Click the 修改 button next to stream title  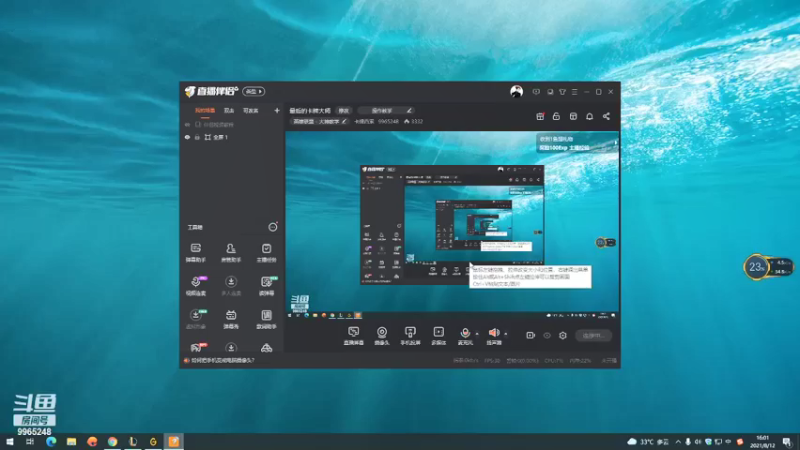(x=344, y=111)
